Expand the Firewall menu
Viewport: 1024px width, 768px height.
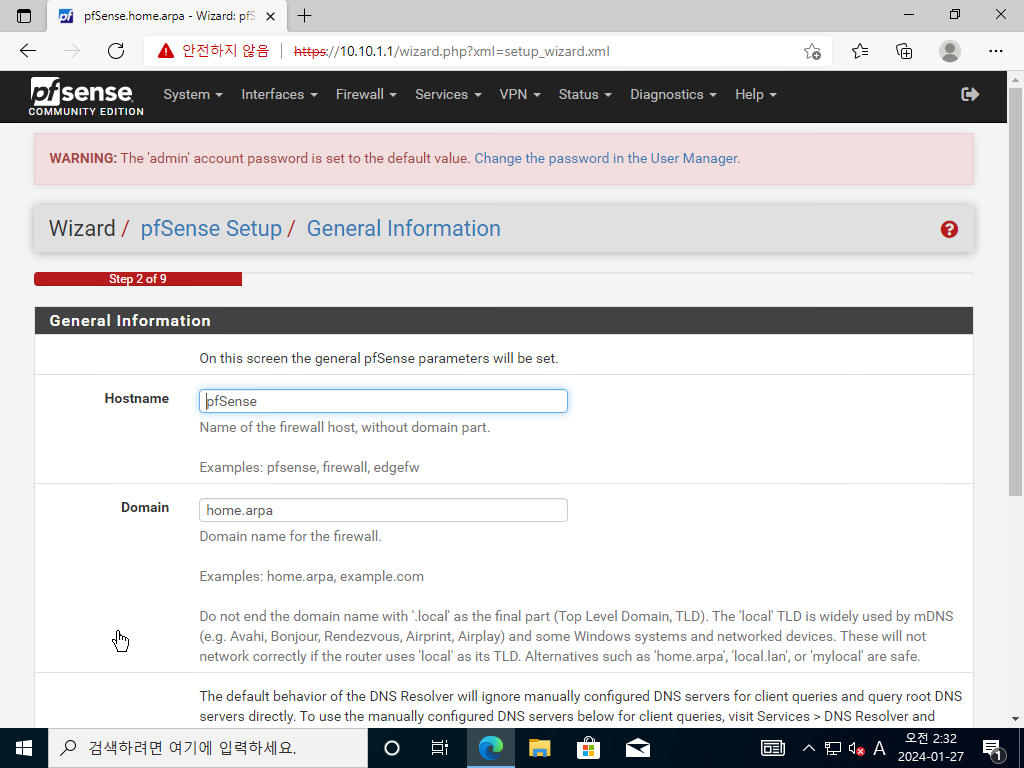366,95
